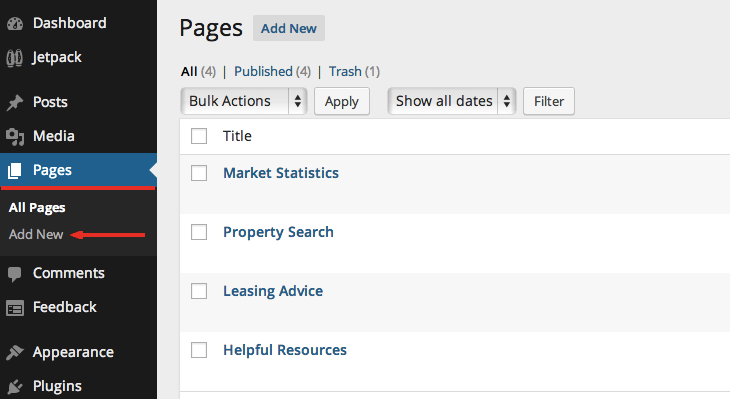Screen dimensions: 730x399
Task: Click the Media icon in sidebar
Action: point(15,137)
